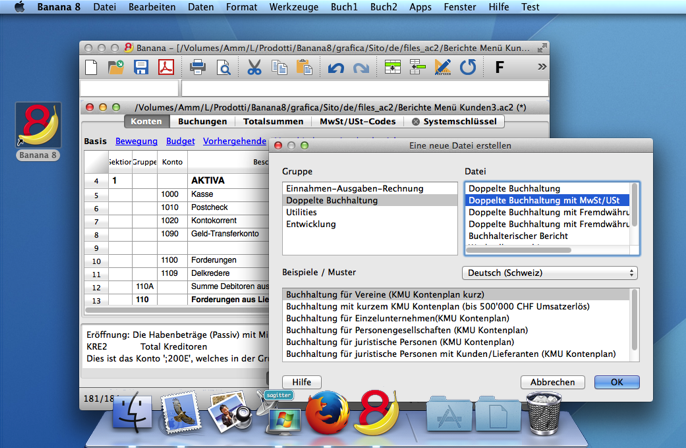
Task: Select Buchhalterischer Bericht in Datei list
Action: click(x=548, y=236)
